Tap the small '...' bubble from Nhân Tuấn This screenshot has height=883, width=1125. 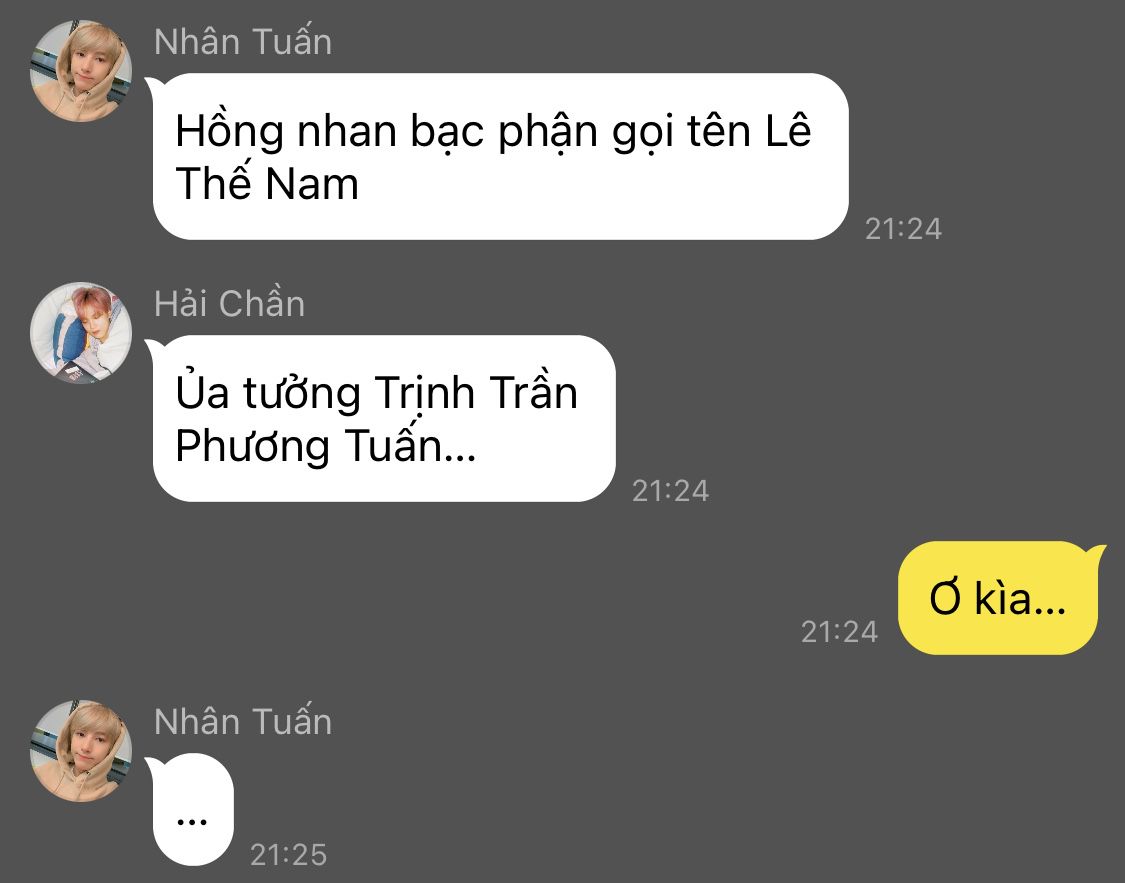tap(192, 809)
